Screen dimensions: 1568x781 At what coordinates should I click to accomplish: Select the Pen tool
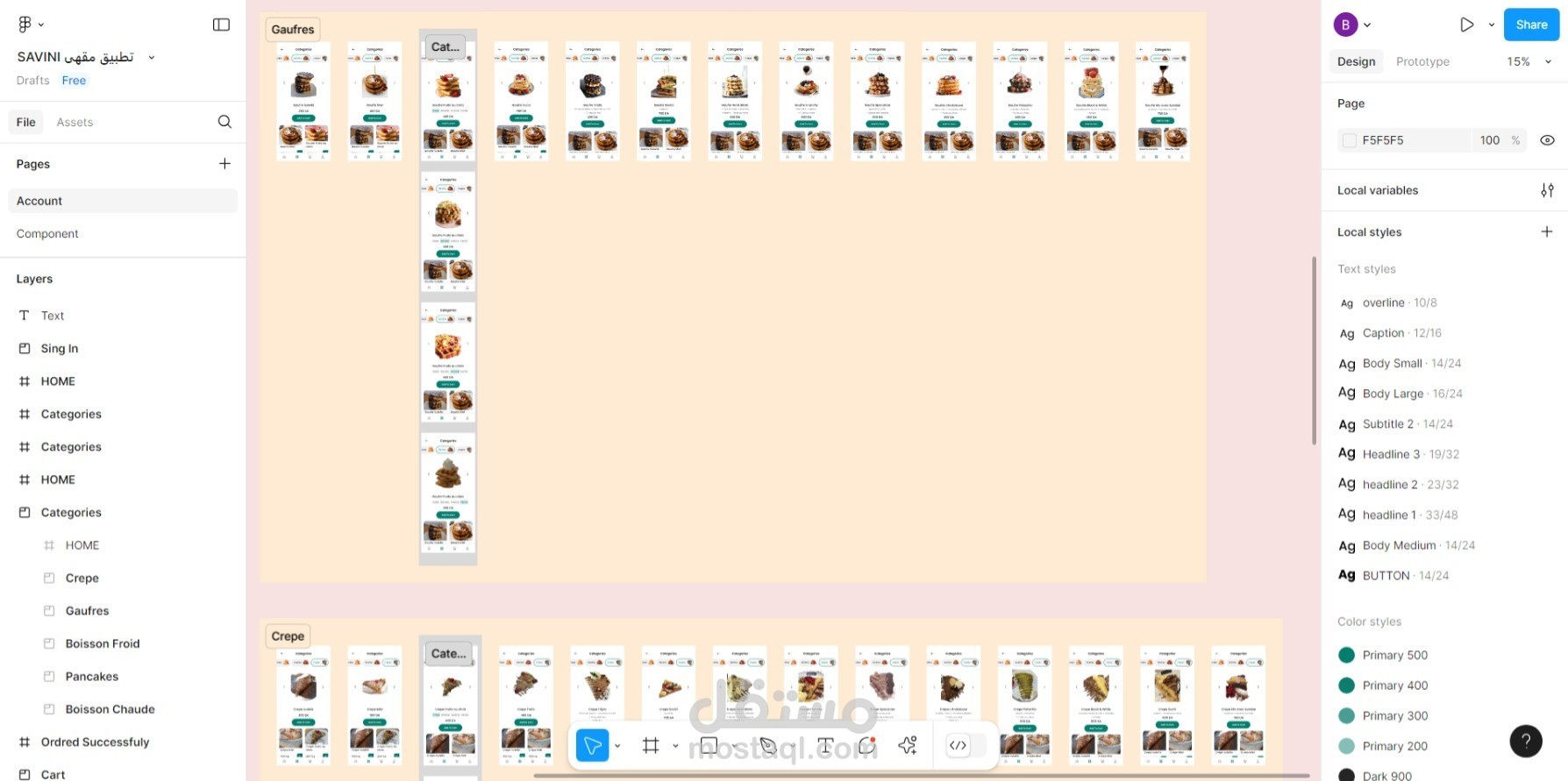click(768, 746)
